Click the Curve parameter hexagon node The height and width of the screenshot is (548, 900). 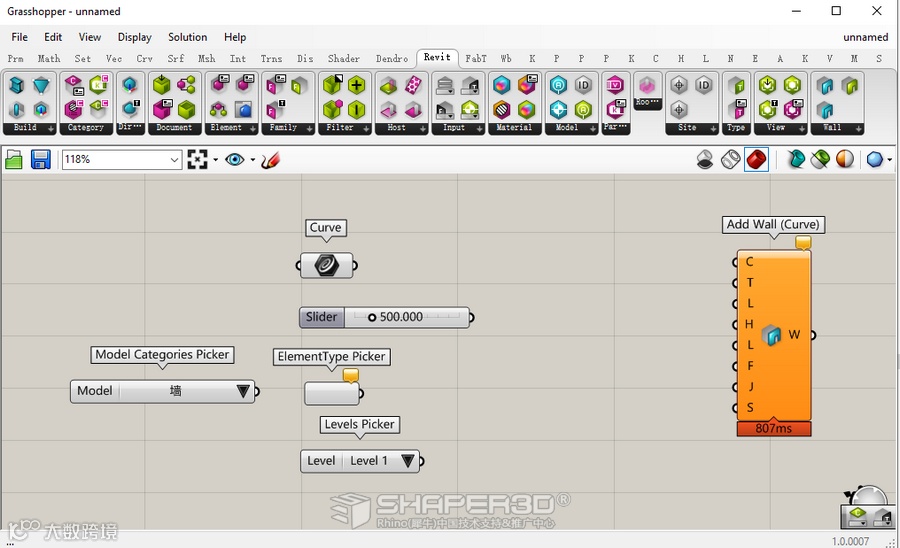point(327,266)
